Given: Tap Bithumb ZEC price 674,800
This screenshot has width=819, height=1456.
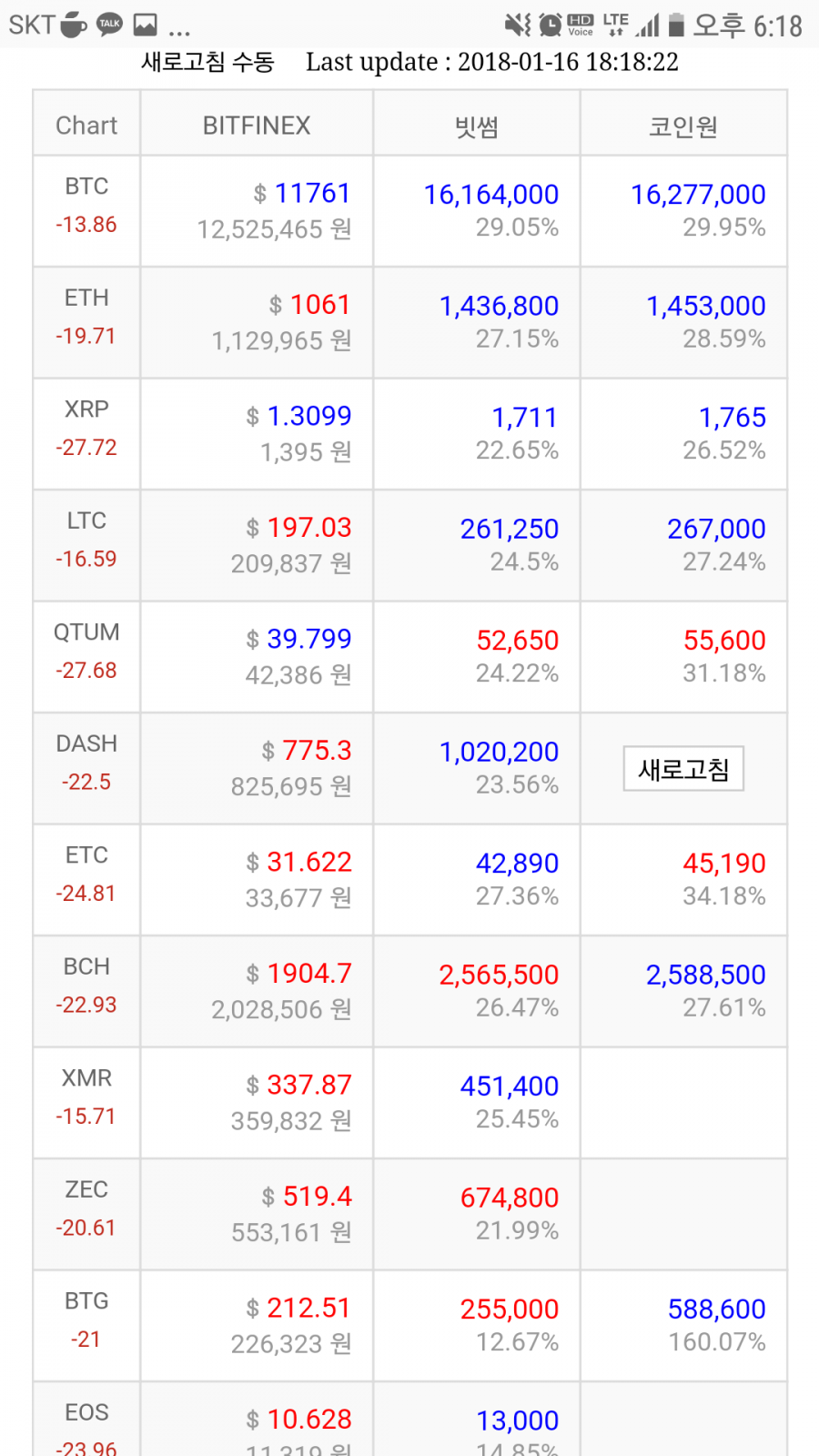Looking at the screenshot, I should click(510, 1198).
